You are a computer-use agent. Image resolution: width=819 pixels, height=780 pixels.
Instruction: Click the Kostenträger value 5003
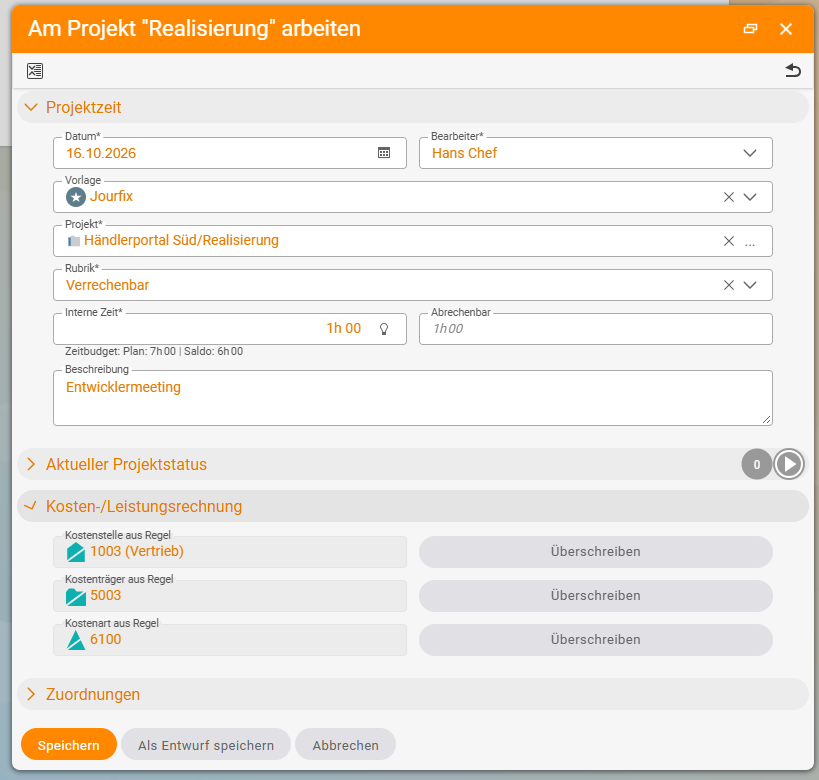[x=106, y=595]
